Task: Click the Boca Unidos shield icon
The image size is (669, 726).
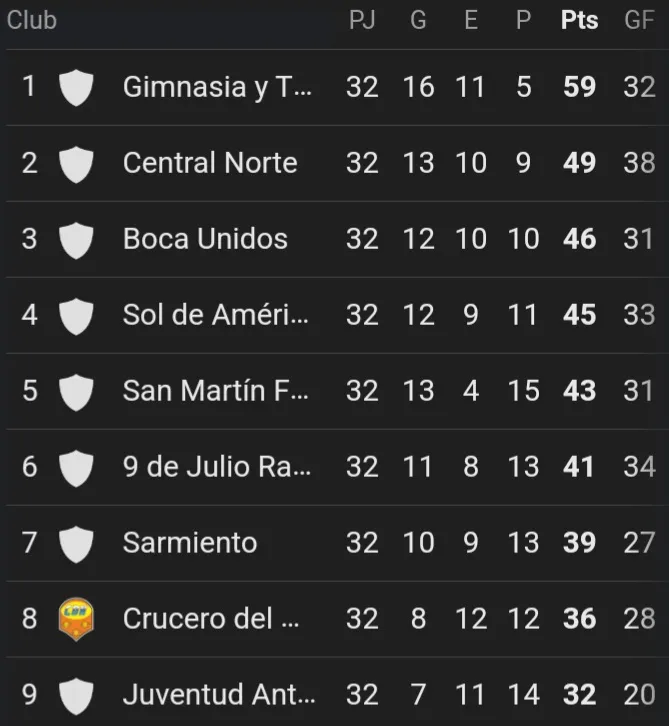Action: click(76, 239)
